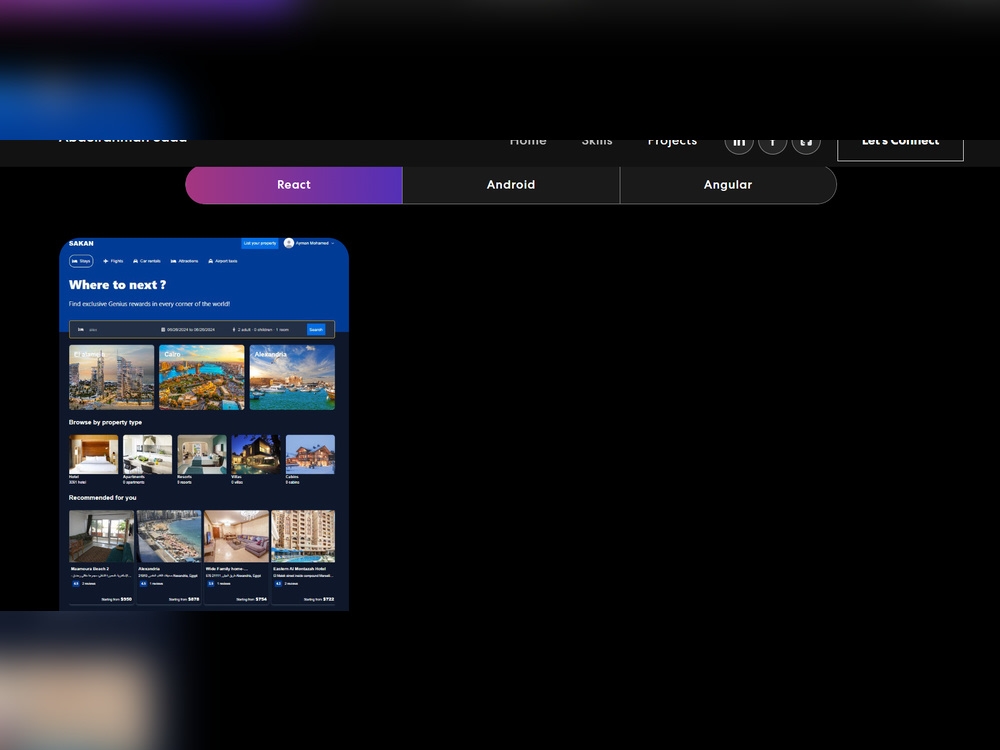
Task: Open the Android projects tab
Action: coord(511,185)
